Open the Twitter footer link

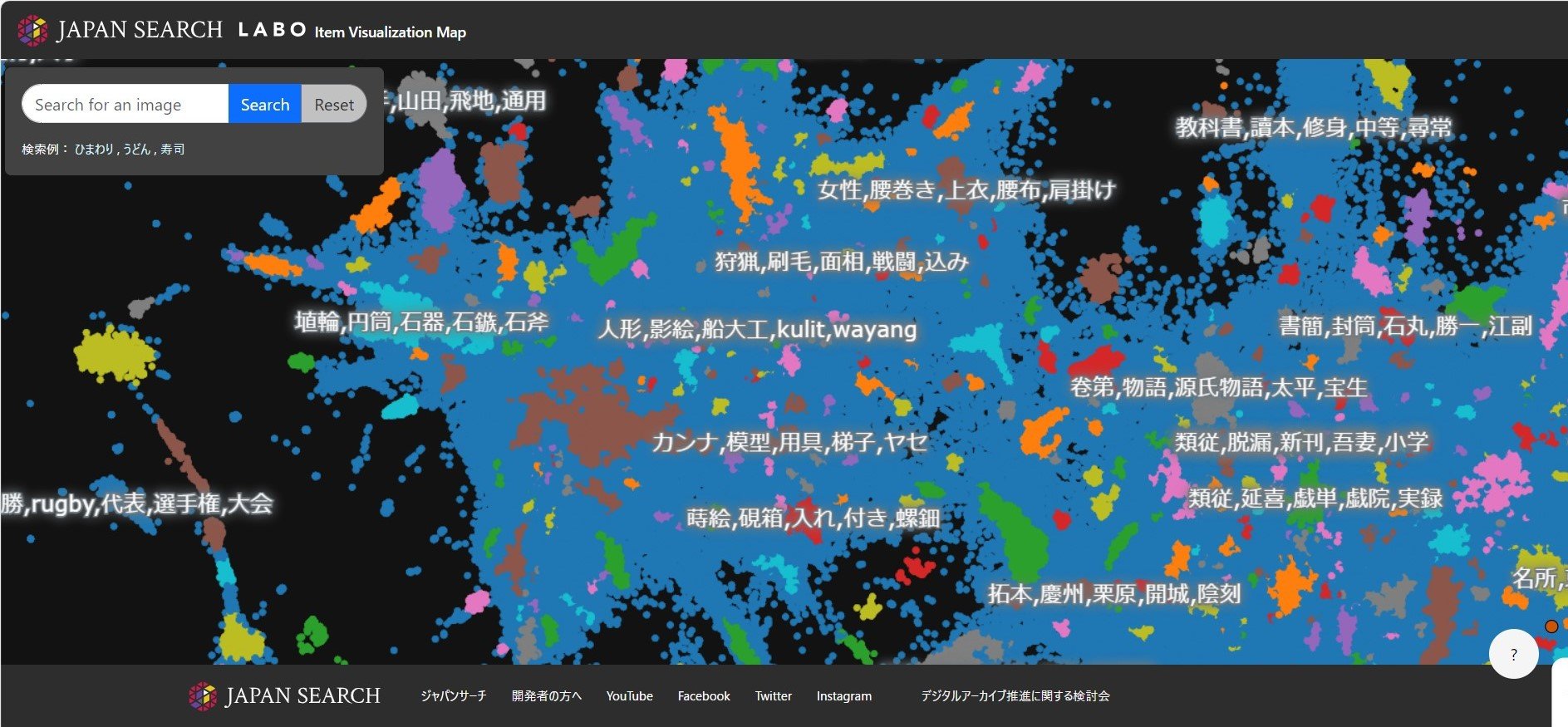pyautogui.click(x=773, y=696)
